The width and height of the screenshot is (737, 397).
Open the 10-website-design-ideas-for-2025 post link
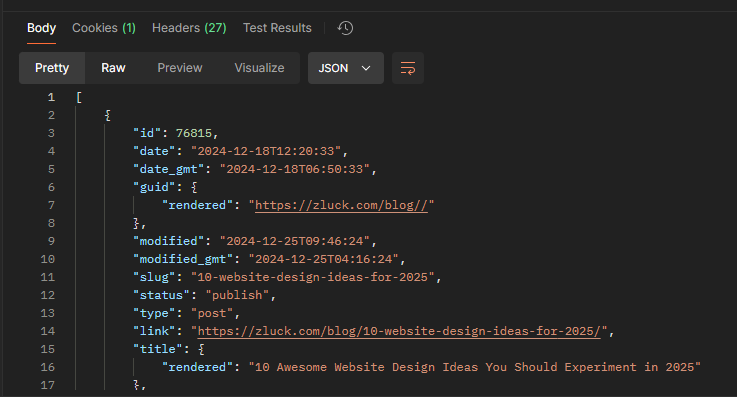(399, 331)
